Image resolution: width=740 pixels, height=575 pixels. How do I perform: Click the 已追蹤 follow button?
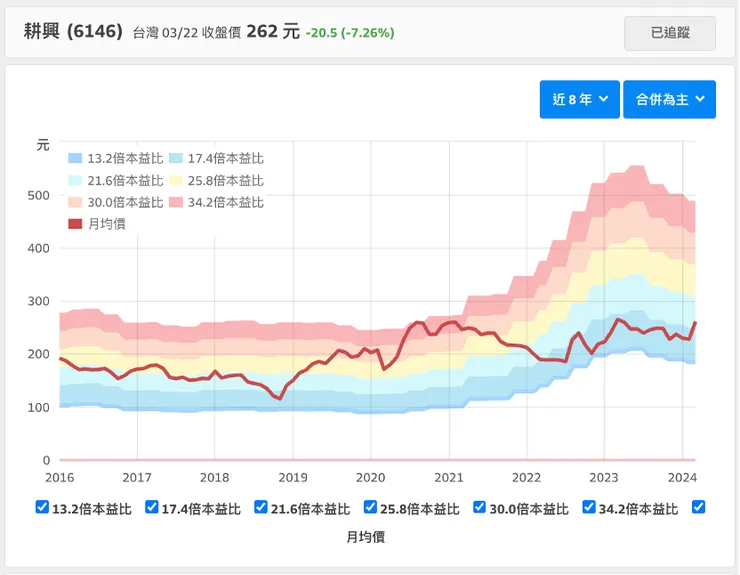click(670, 33)
